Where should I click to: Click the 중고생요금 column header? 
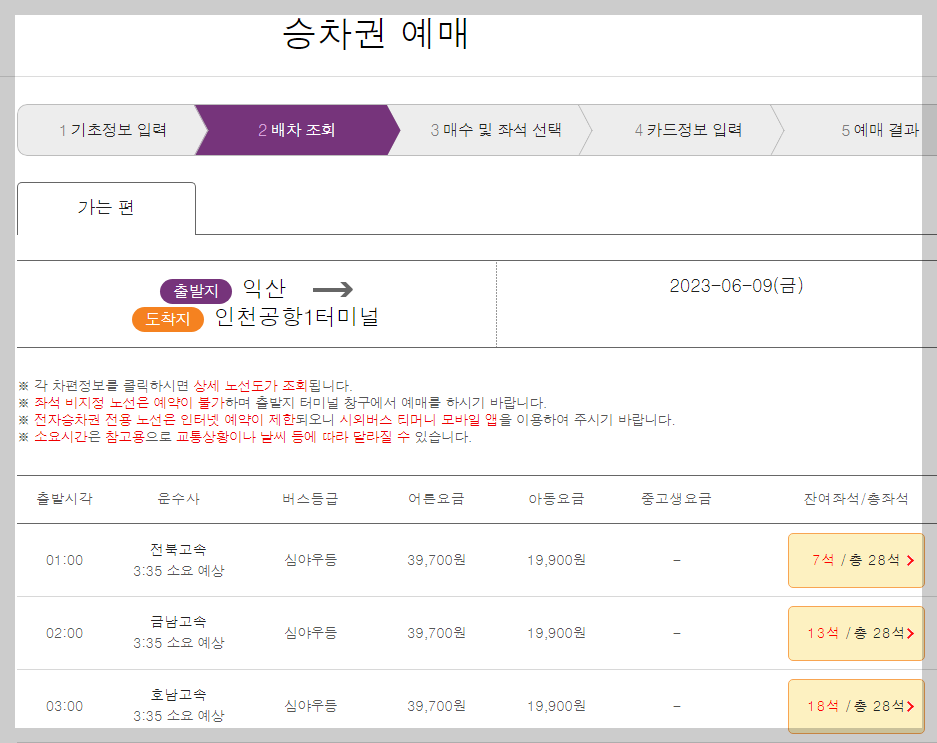[676, 499]
